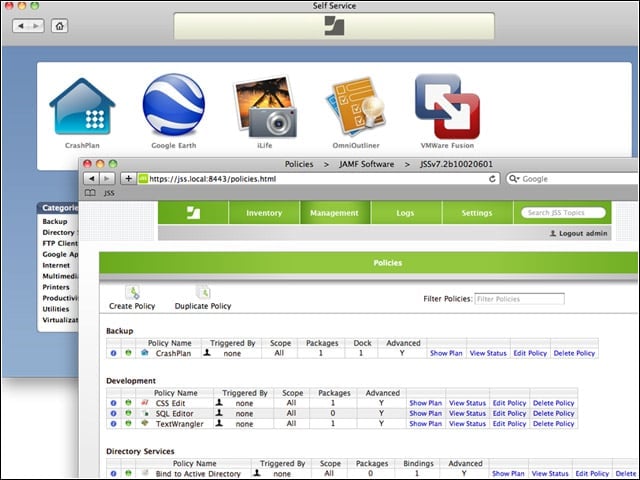Open the Management tab

point(335,213)
